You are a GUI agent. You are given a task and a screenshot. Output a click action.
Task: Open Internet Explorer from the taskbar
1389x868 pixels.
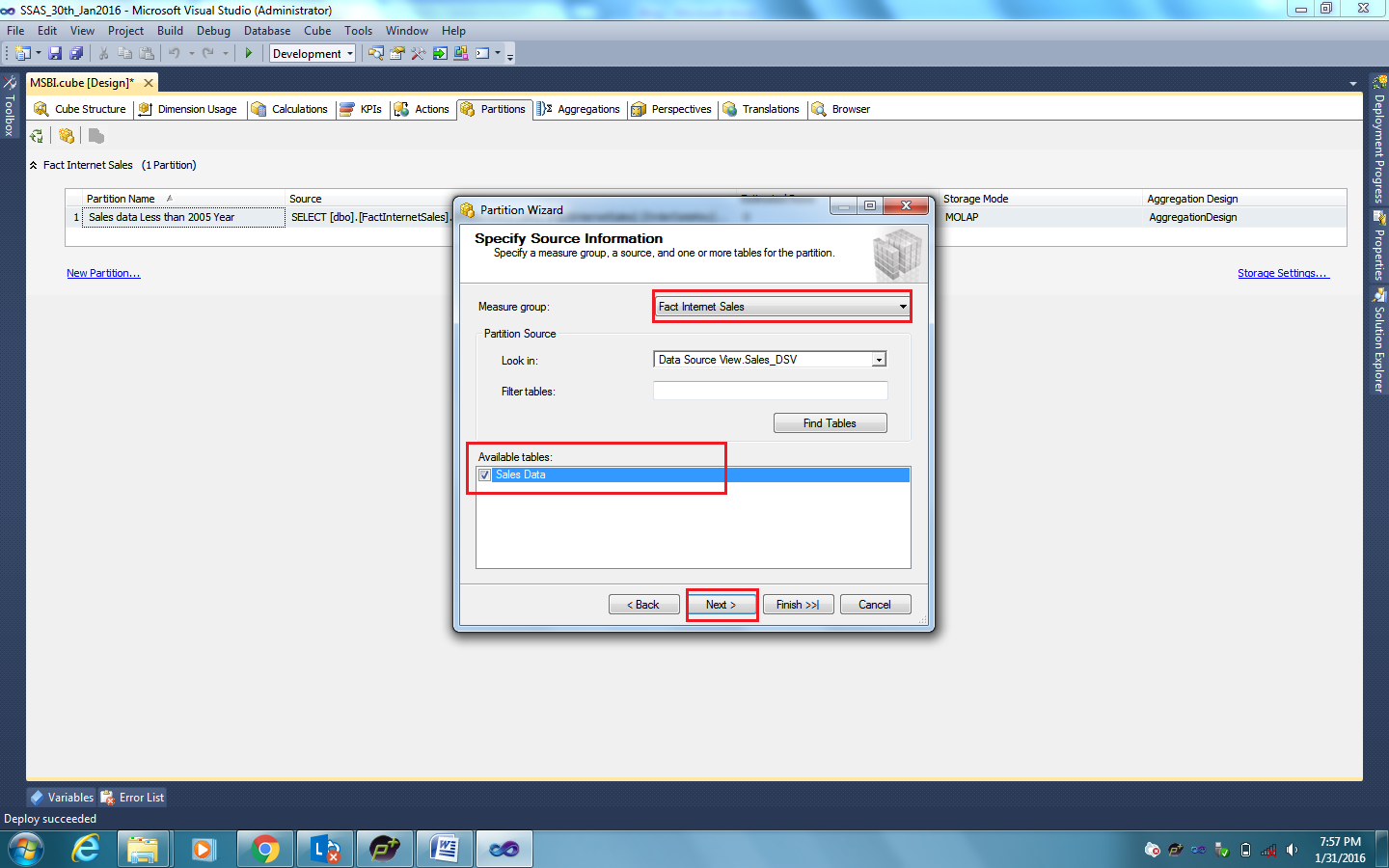tap(86, 850)
